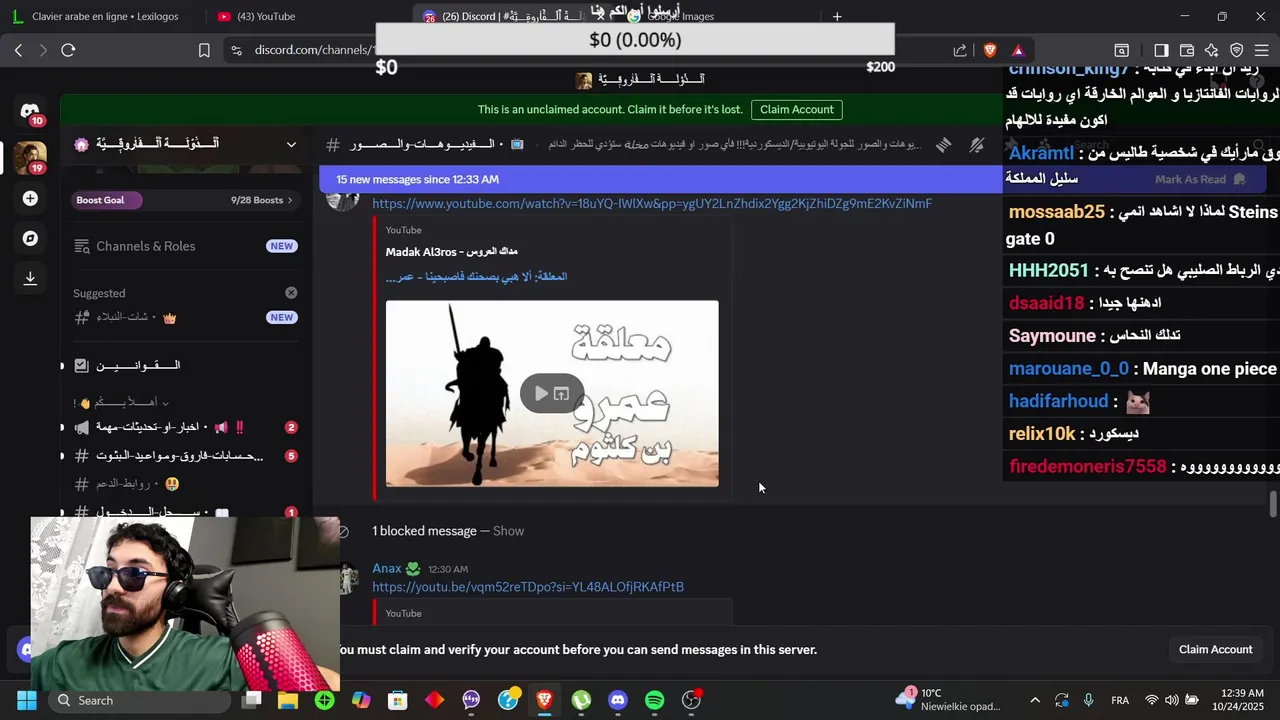Click the donation goal progress bar
Screen dimensions: 1280x720
[635, 40]
